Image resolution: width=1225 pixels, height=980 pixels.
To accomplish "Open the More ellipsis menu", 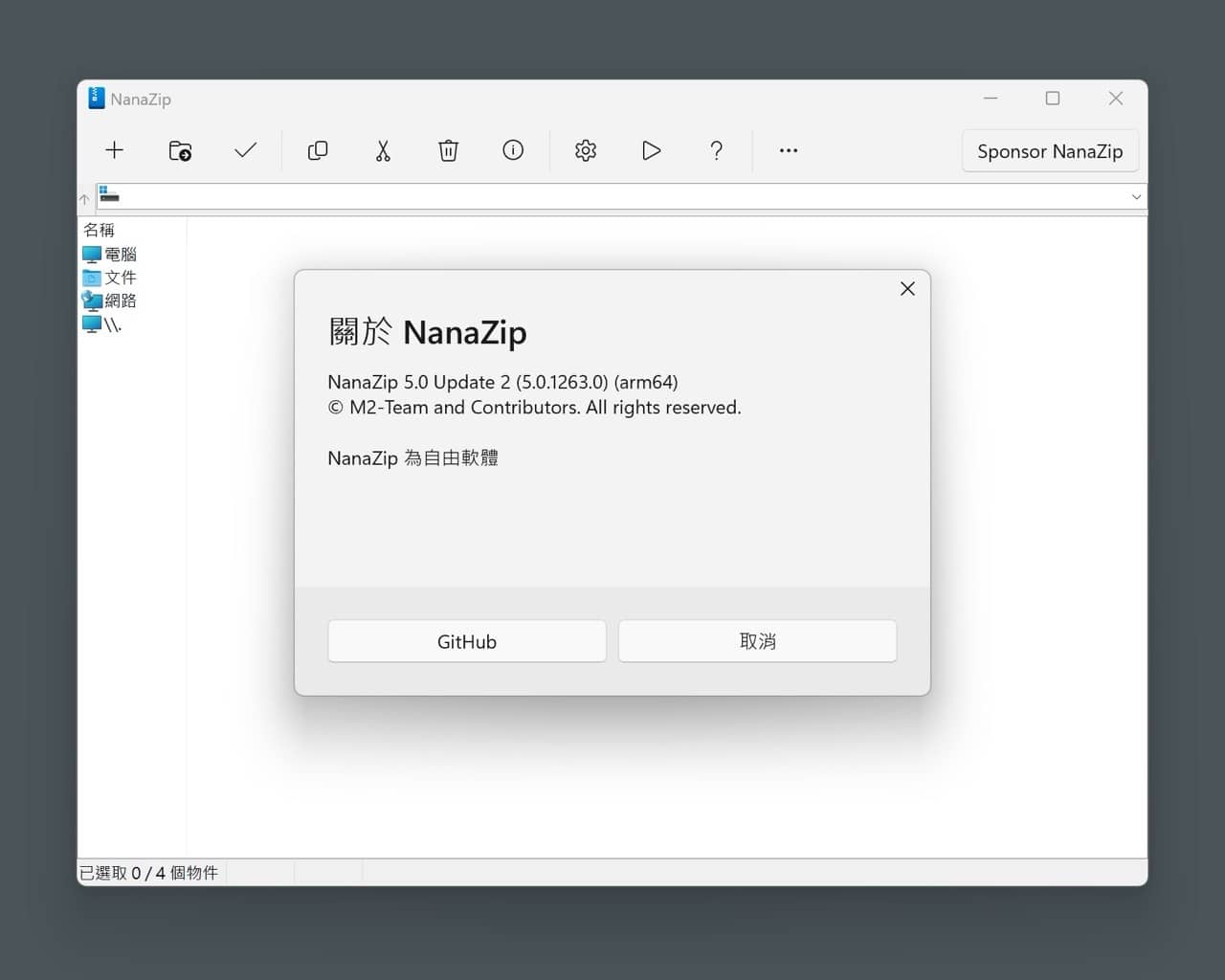I will click(x=789, y=150).
